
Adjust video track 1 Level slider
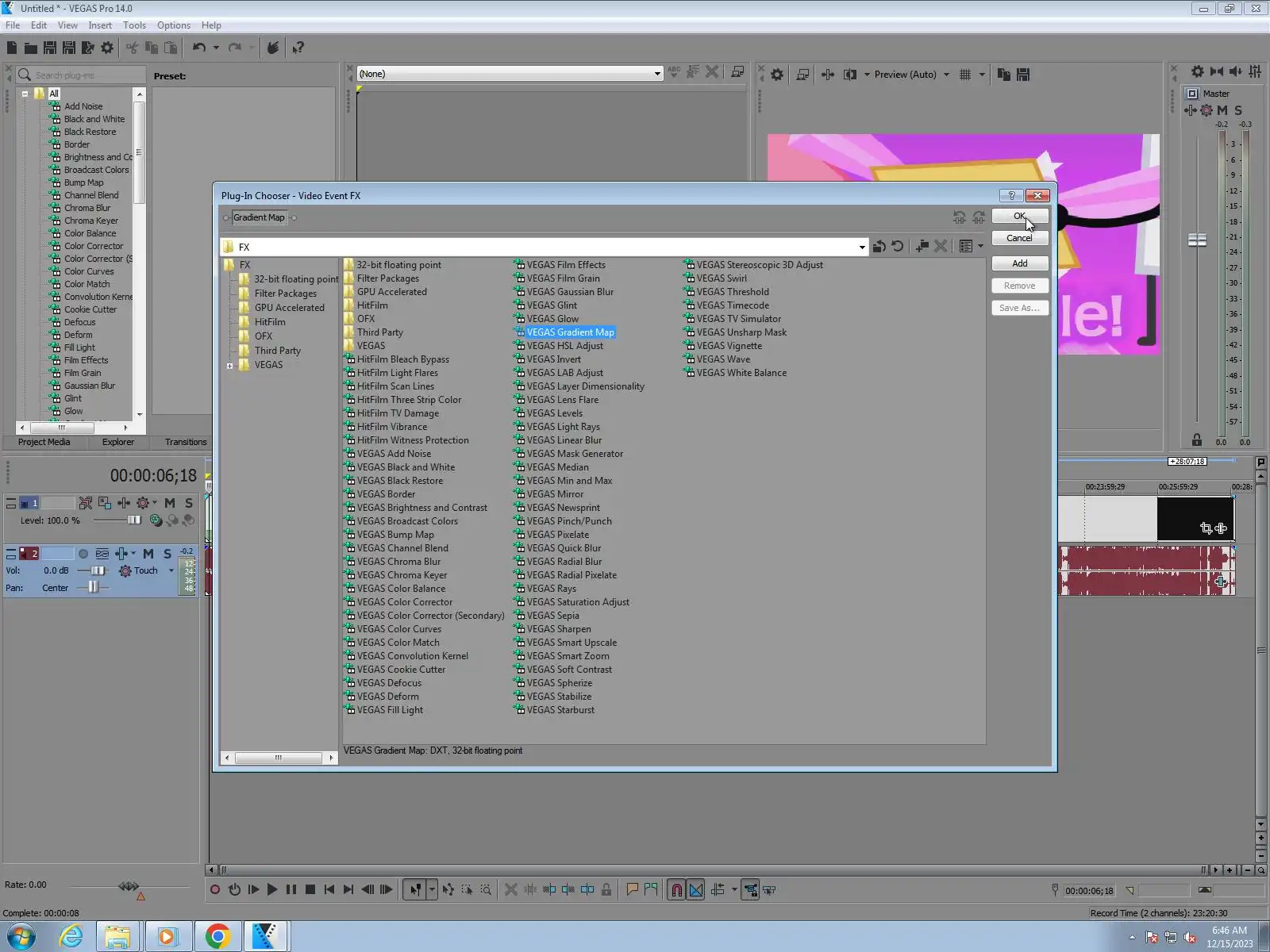[x=133, y=520]
